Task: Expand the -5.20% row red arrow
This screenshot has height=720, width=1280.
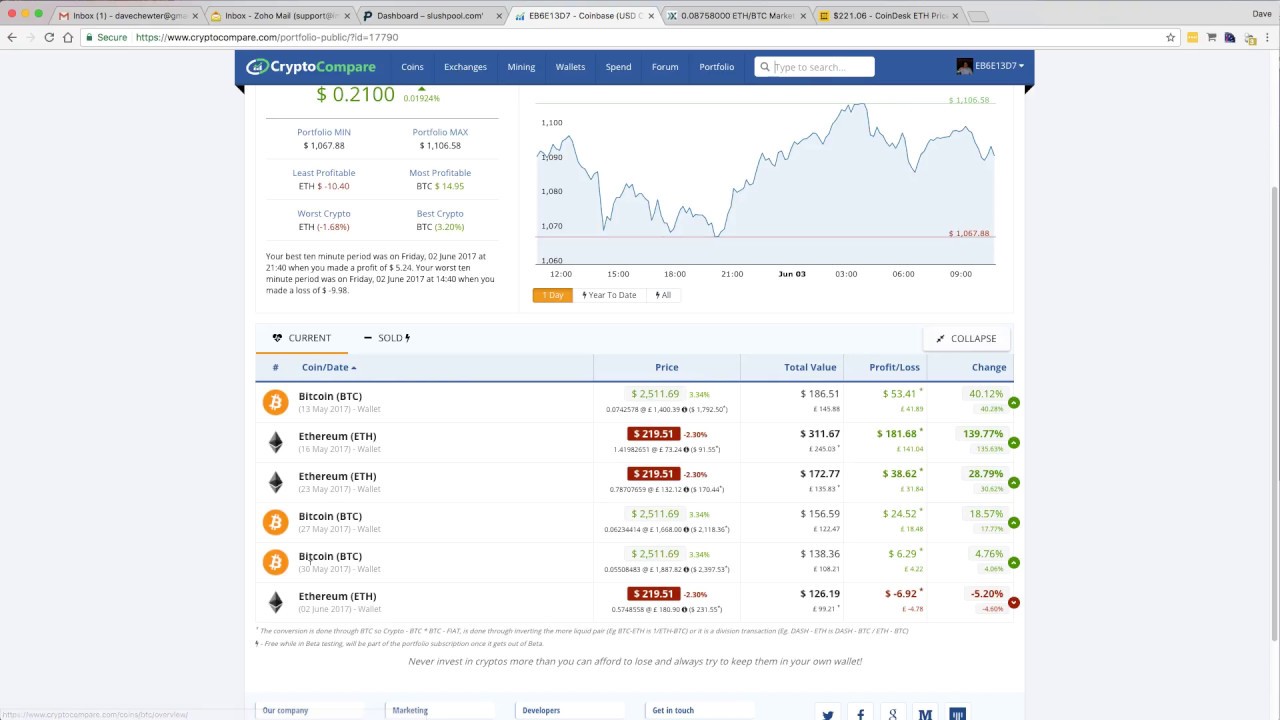Action: pyautogui.click(x=1014, y=603)
